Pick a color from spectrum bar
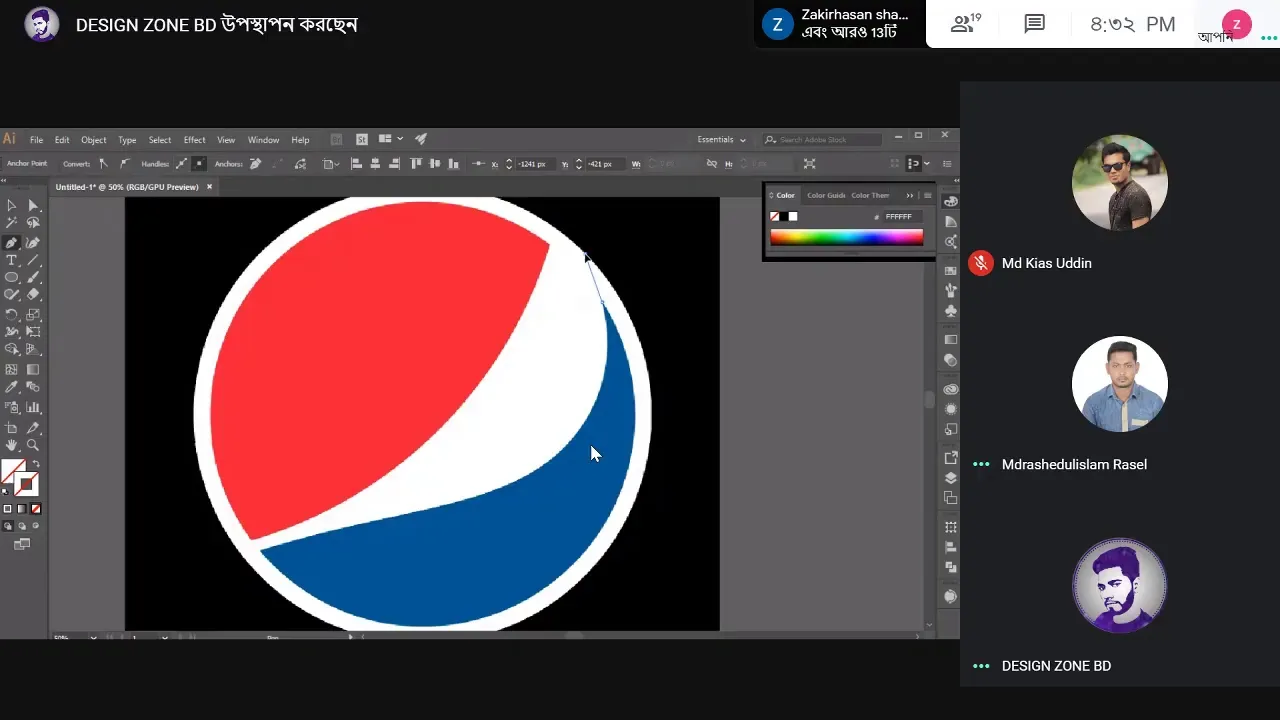1280x720 pixels. (x=846, y=237)
